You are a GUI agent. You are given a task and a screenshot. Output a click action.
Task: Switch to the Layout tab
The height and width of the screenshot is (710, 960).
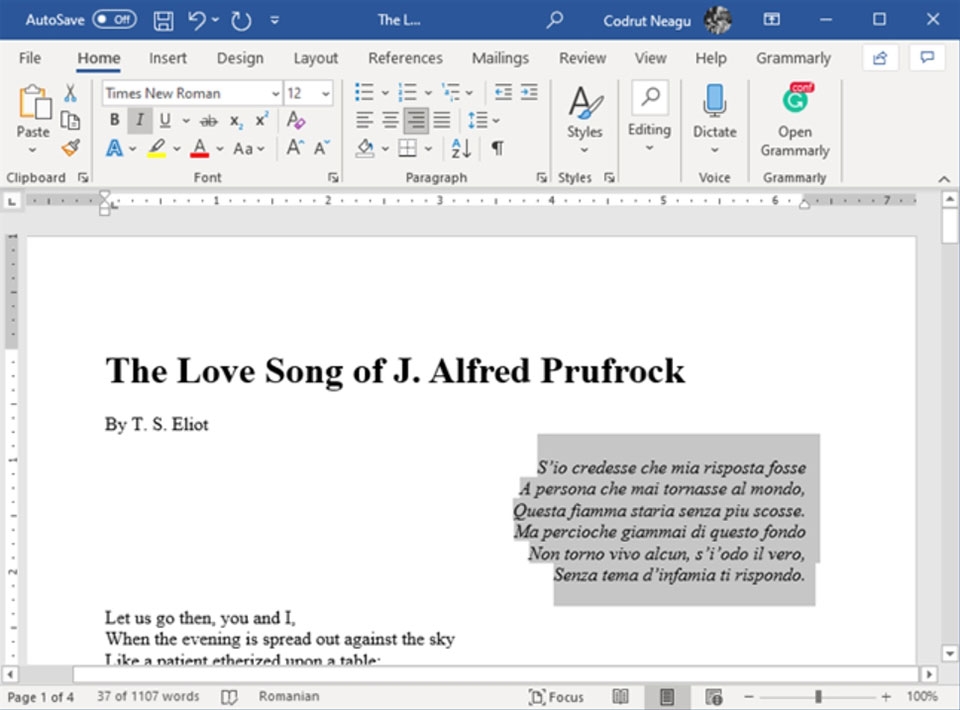[315, 58]
